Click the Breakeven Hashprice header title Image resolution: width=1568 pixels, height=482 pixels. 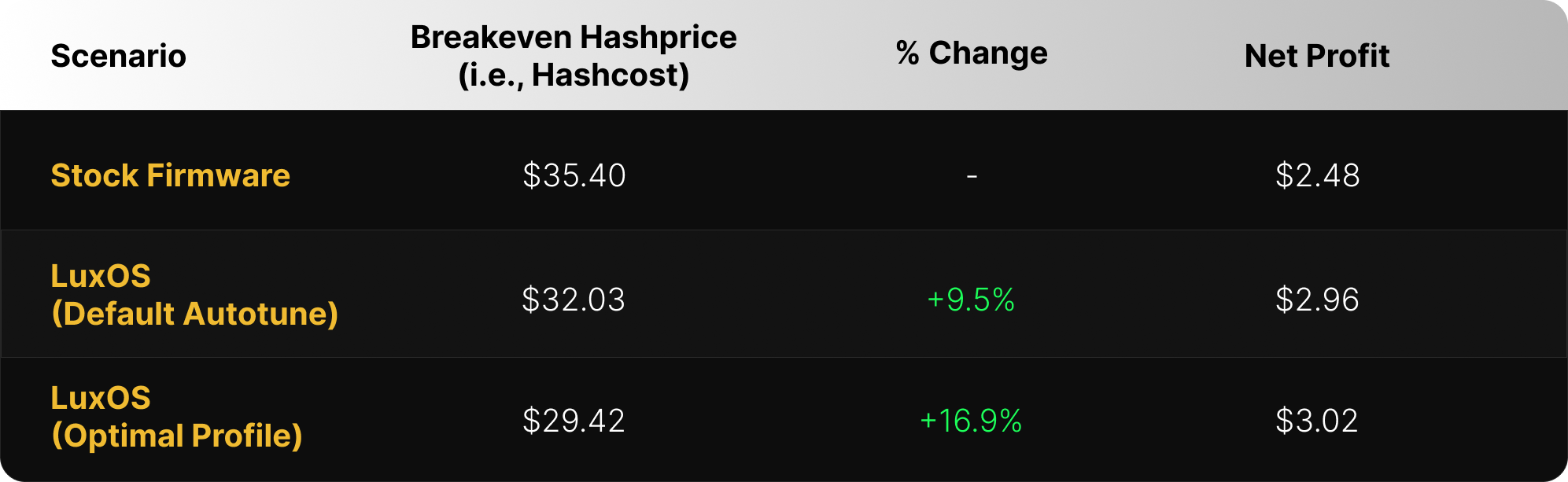coord(573,37)
